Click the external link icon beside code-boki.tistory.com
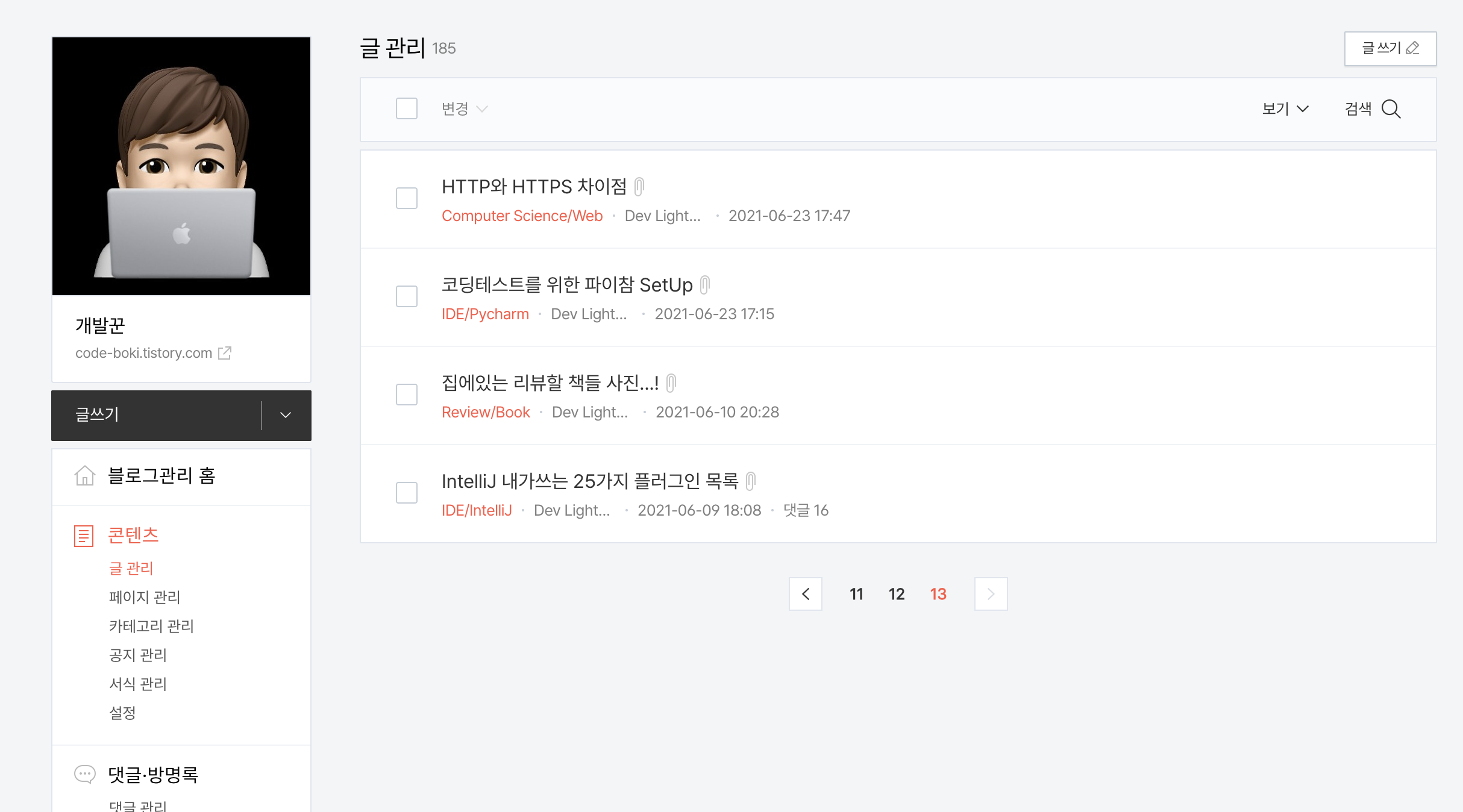 (x=225, y=353)
